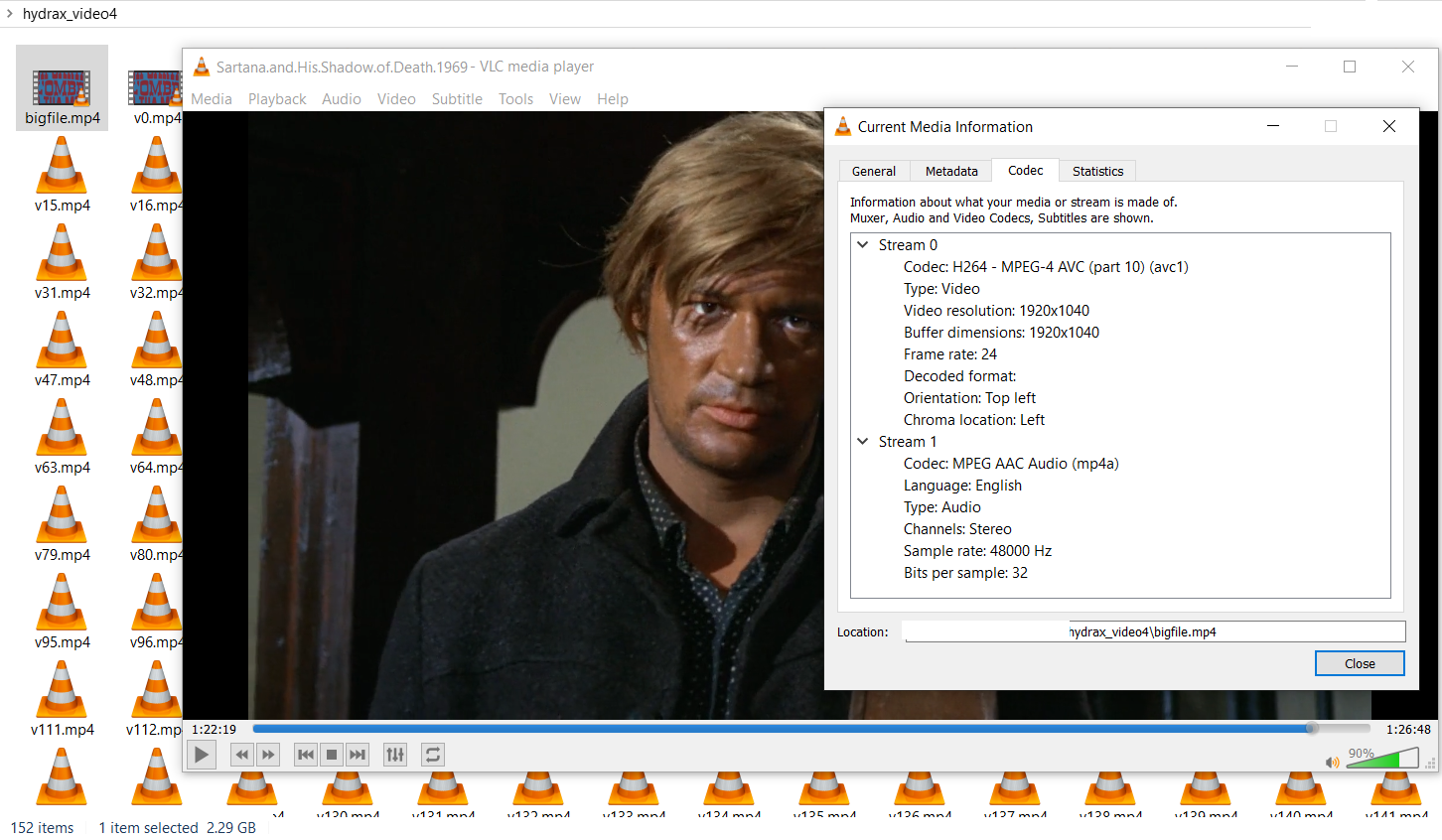
Task: Click the Location path field
Action: click(1154, 631)
